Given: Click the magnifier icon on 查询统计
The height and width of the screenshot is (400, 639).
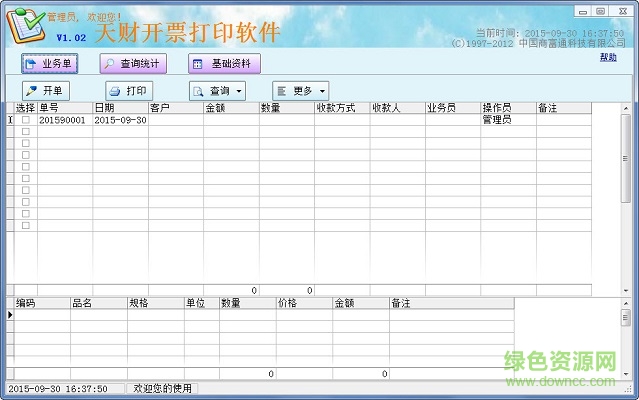Looking at the screenshot, I should [109, 64].
